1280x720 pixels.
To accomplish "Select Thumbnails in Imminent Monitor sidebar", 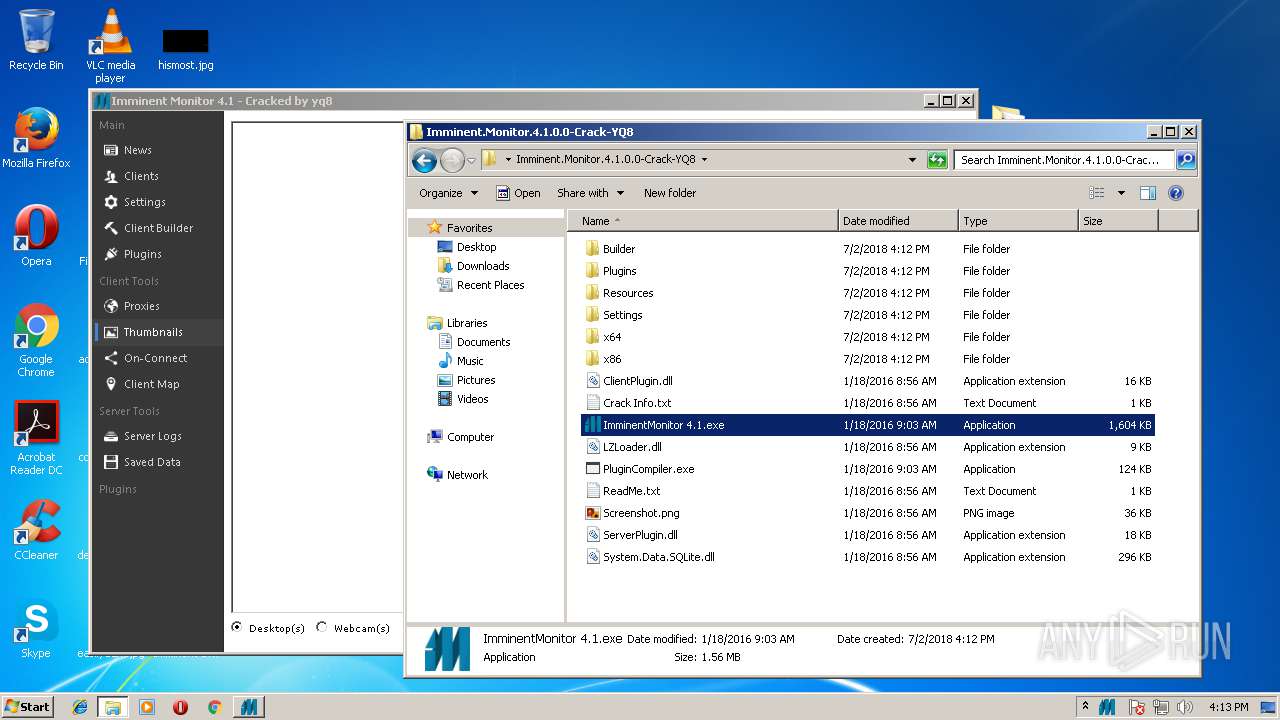I will point(157,332).
